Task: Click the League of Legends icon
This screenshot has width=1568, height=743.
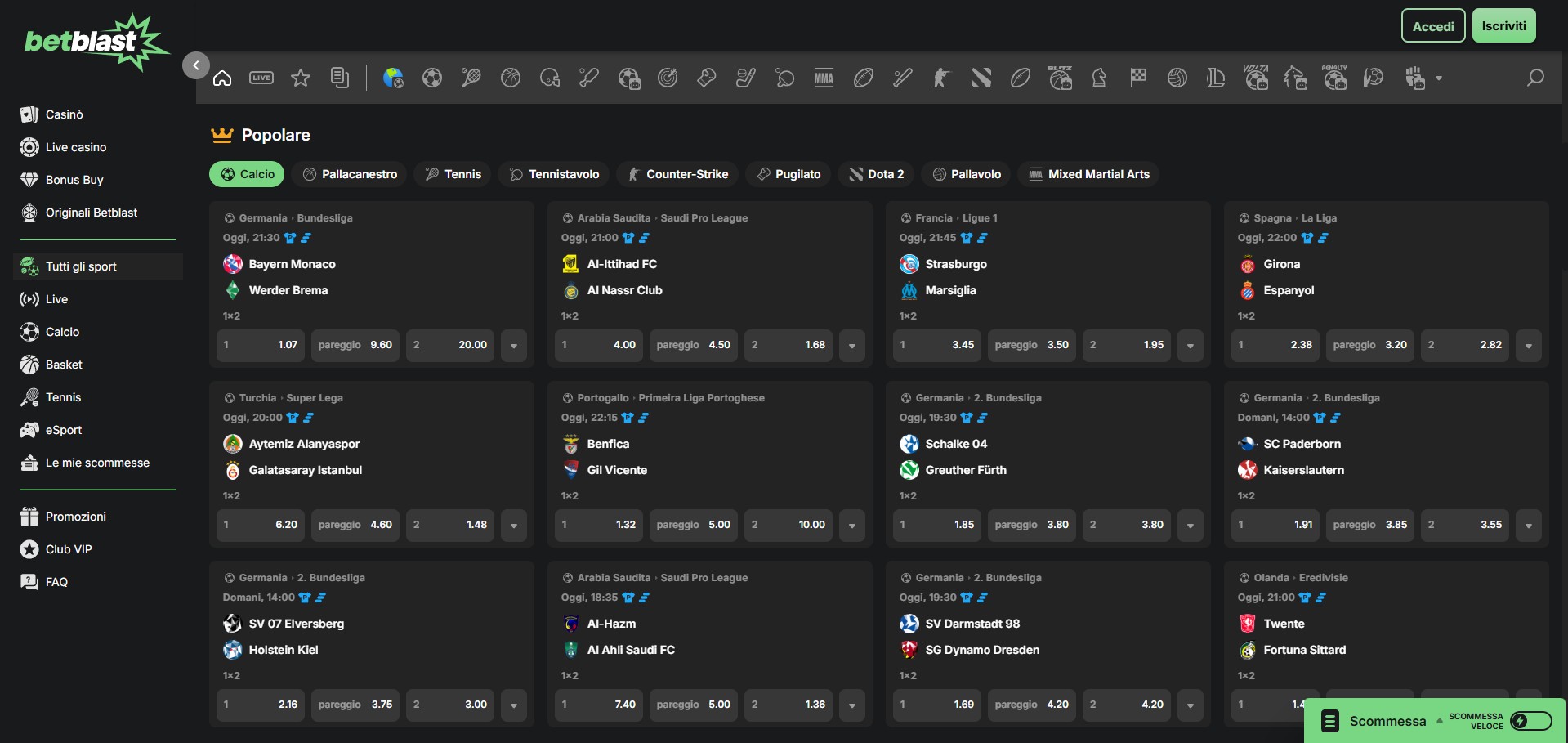Action: [x=1216, y=78]
